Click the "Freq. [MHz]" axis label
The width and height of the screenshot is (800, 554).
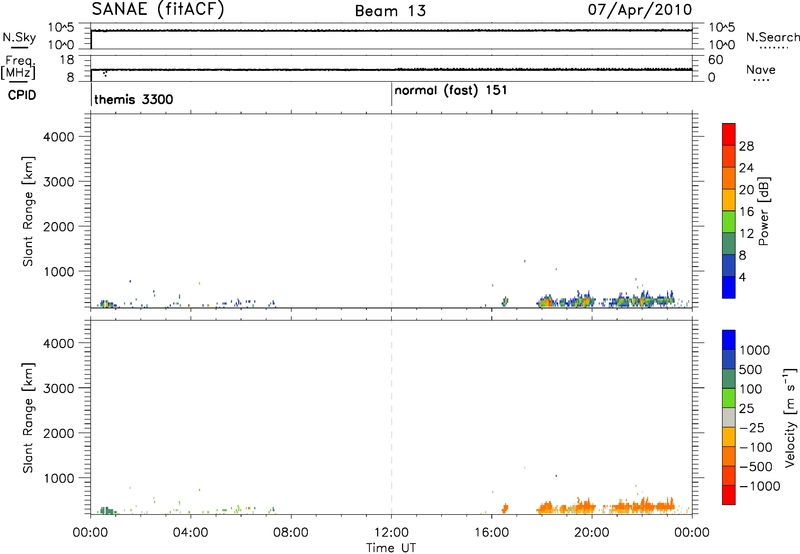coord(19,67)
